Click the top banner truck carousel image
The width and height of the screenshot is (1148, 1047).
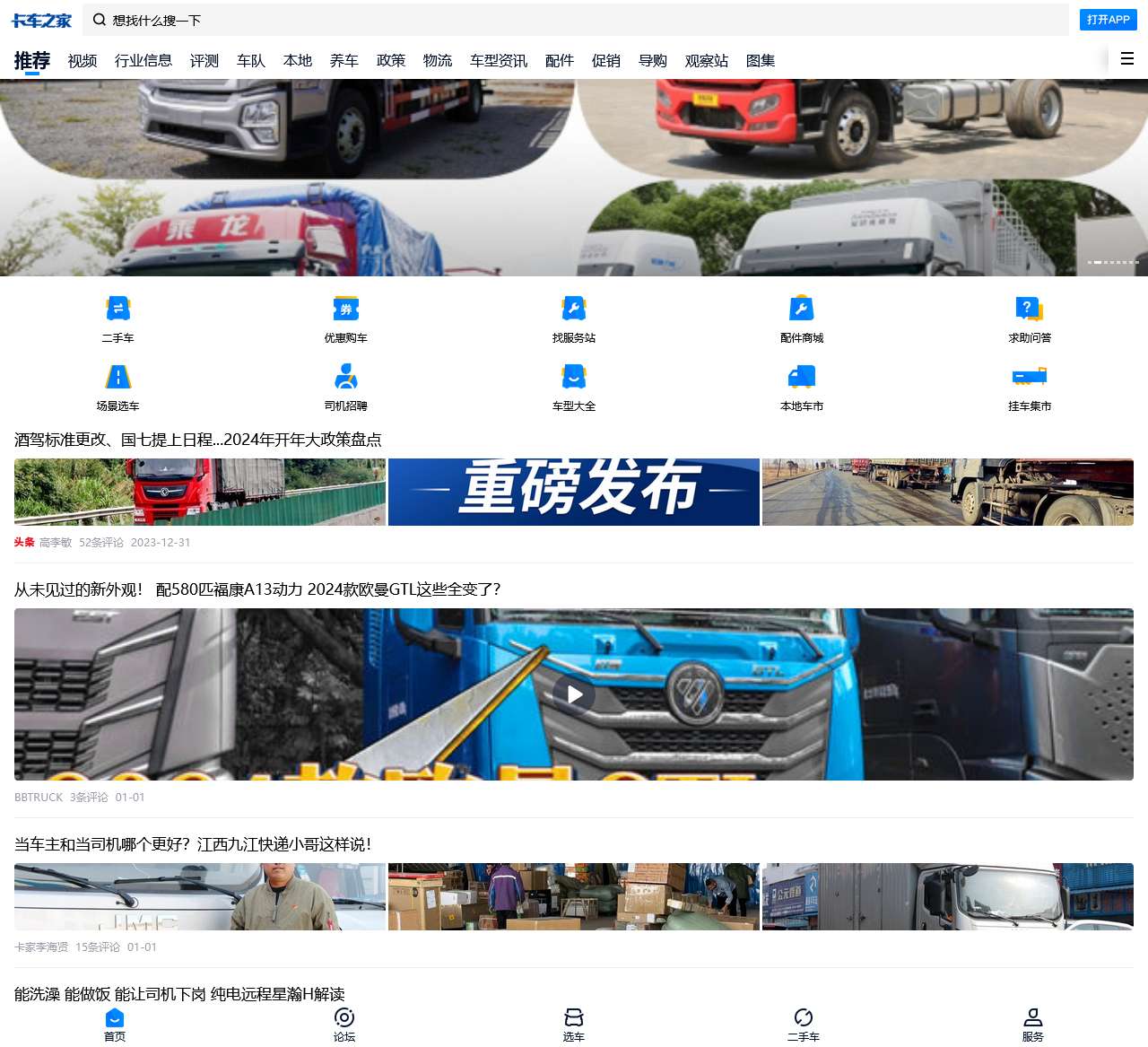(574, 178)
